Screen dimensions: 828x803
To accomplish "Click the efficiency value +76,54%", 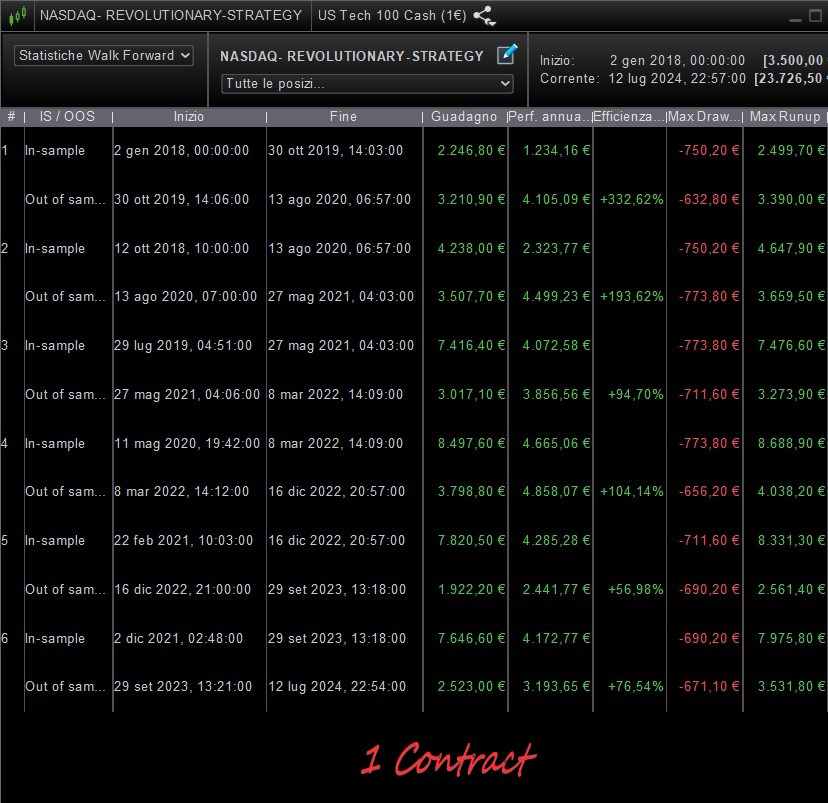I will pos(636,686).
